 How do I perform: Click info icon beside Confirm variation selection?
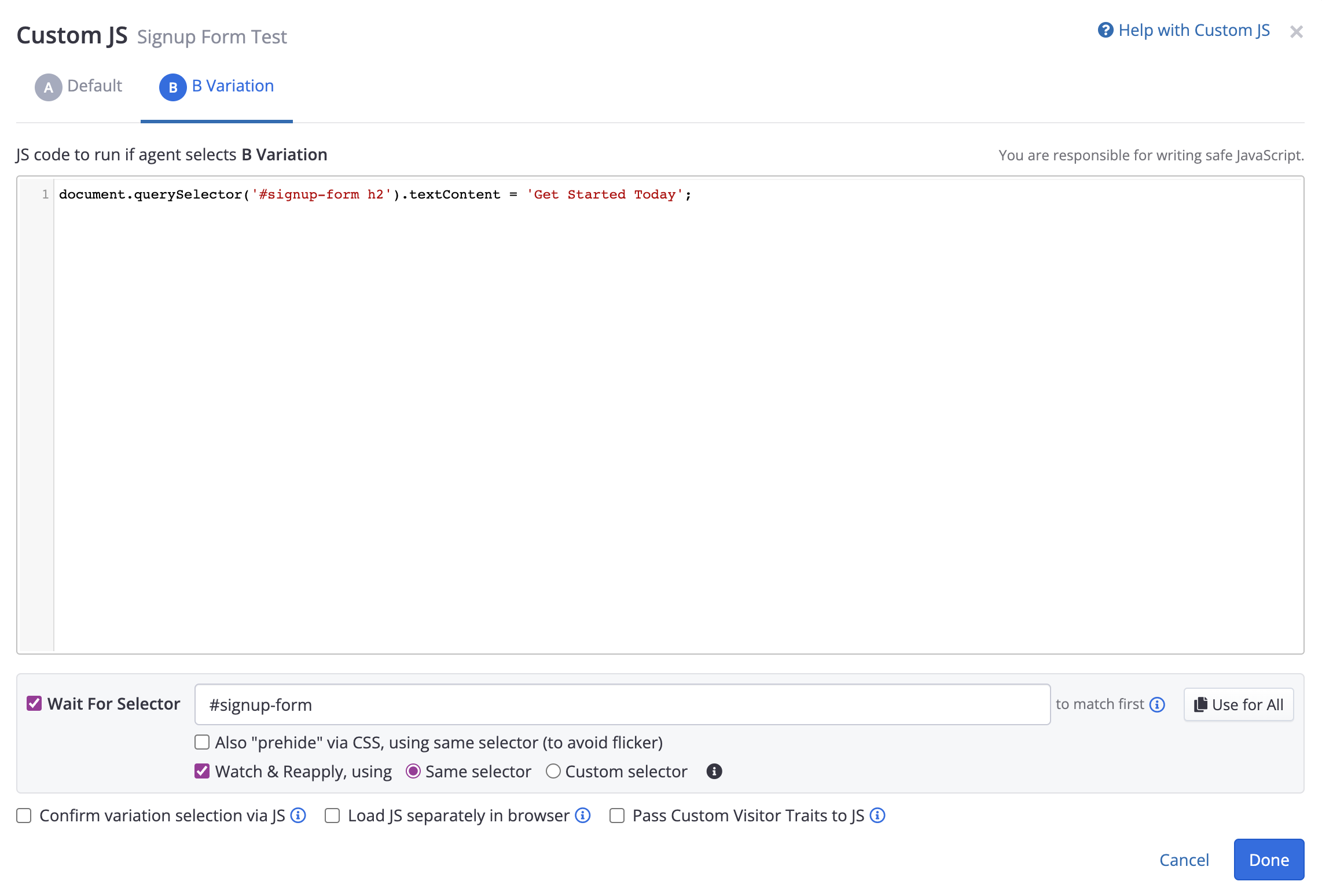click(x=298, y=816)
